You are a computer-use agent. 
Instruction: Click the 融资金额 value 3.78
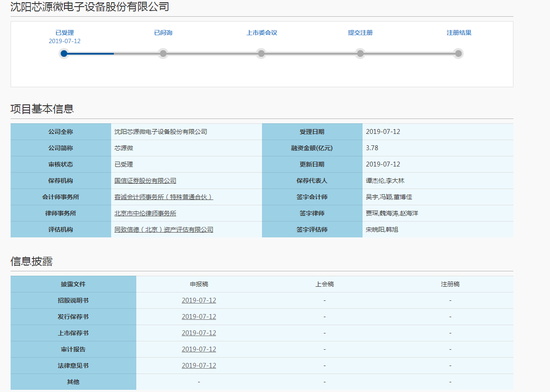372,148
